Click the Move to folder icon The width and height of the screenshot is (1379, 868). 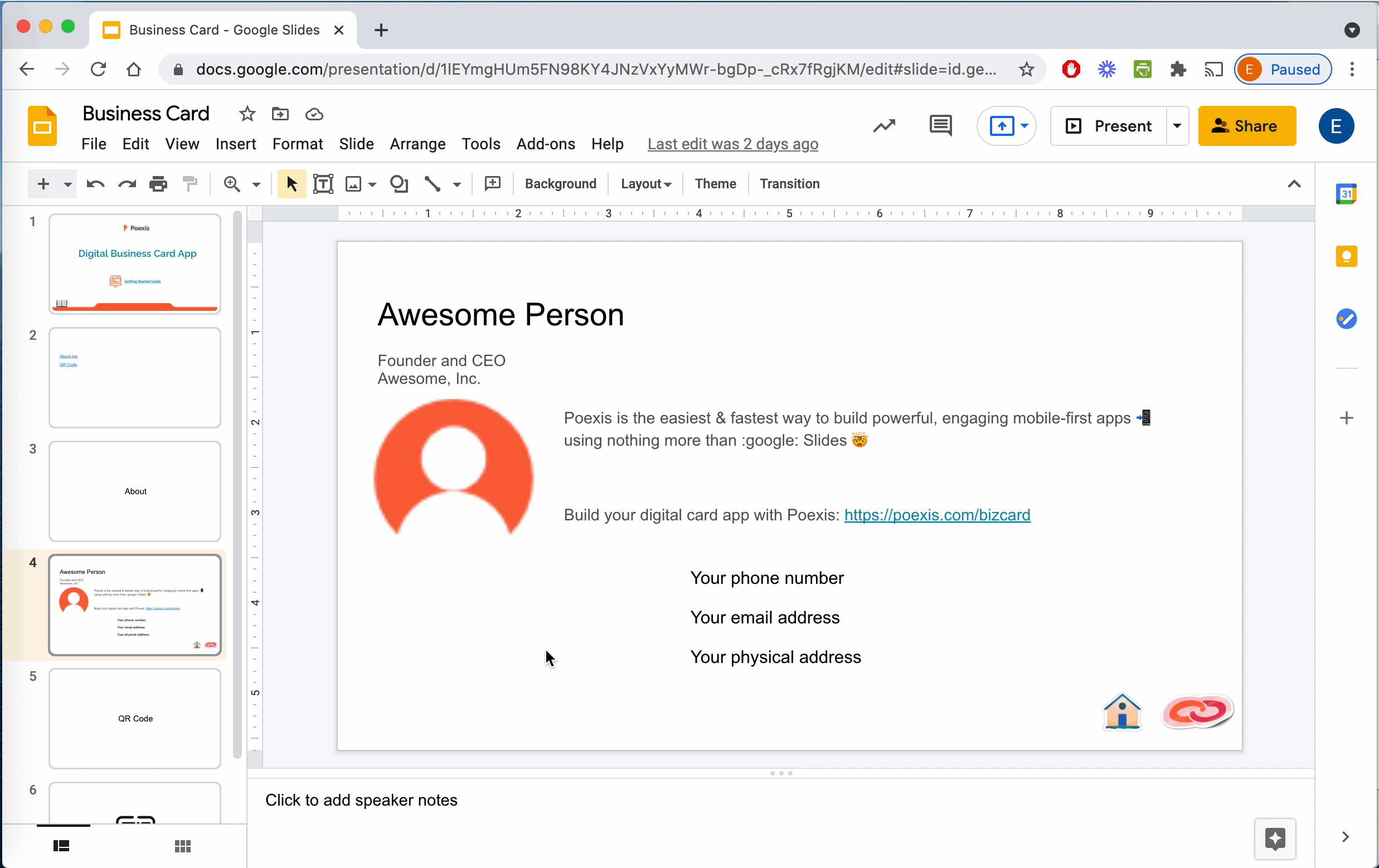(x=280, y=114)
